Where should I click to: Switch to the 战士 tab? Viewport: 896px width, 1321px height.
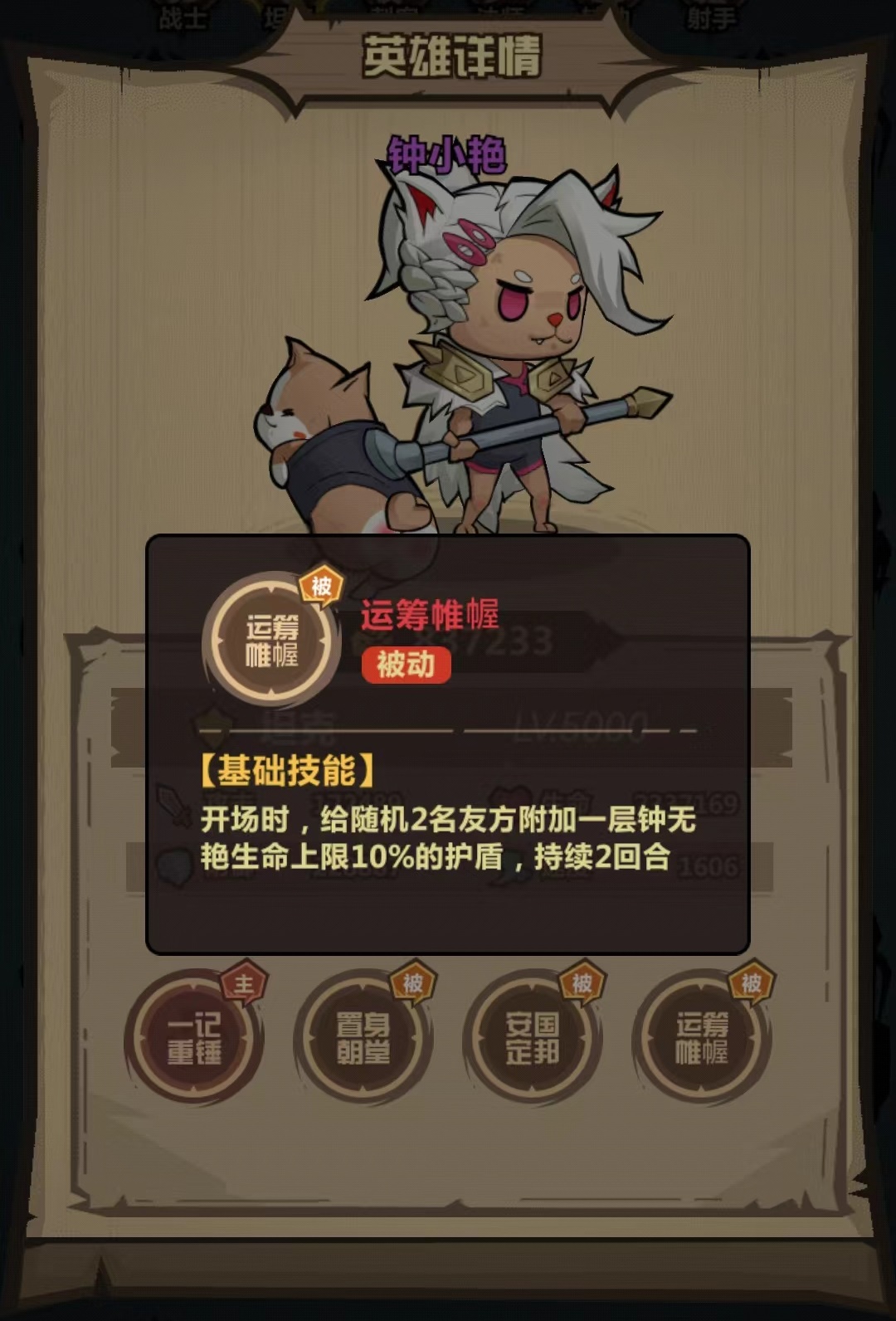183,17
